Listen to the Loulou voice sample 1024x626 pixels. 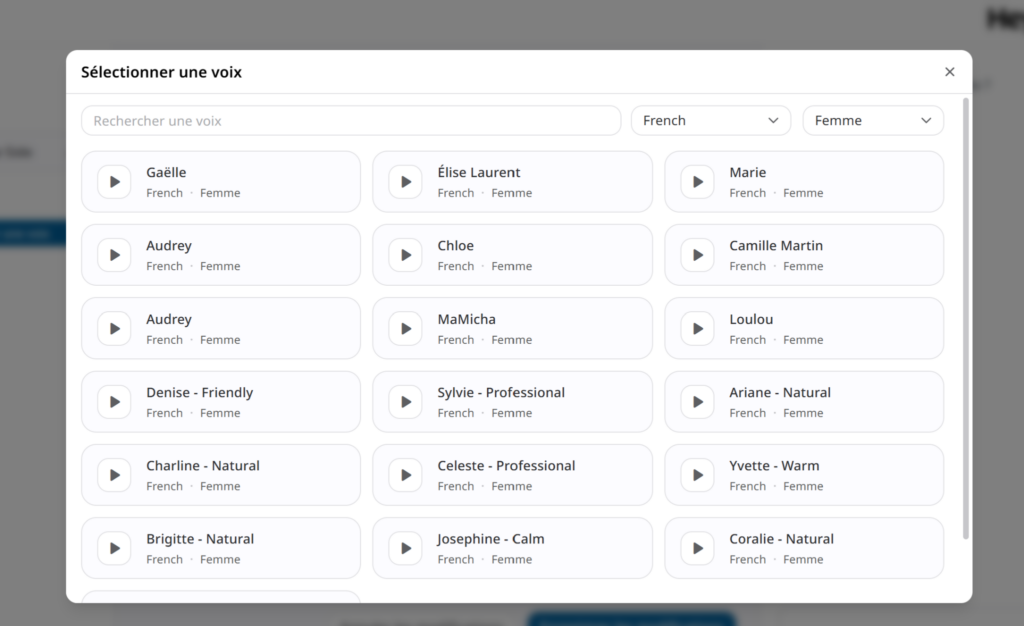[x=697, y=329]
